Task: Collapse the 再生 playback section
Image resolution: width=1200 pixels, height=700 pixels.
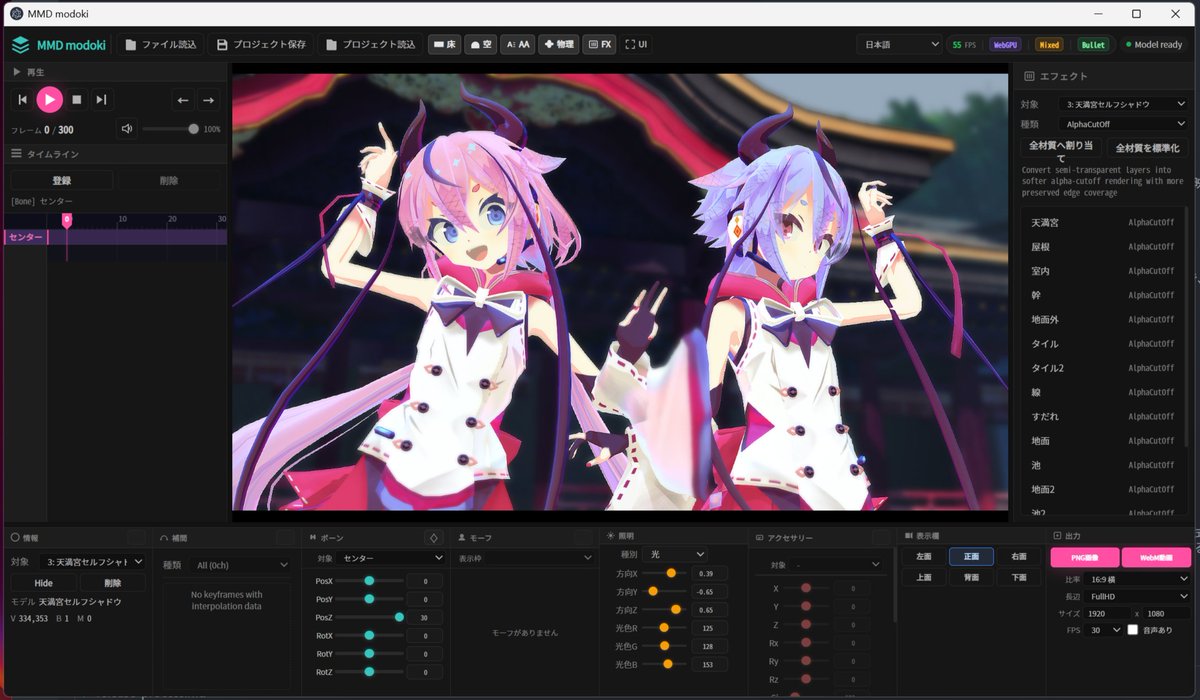Action: (x=114, y=72)
